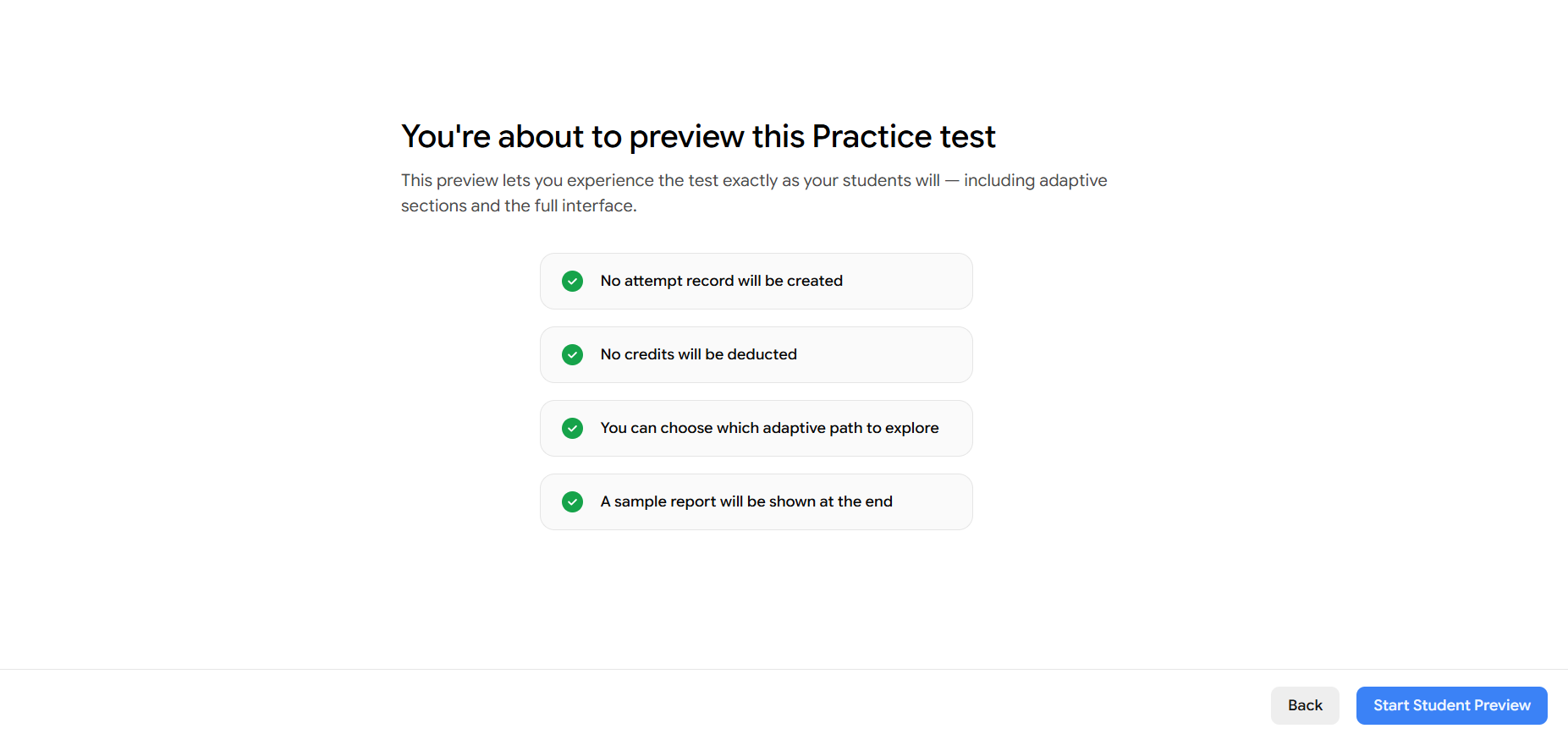The image size is (1568, 734).
Task: Start the Student Preview
Action: (x=1451, y=705)
